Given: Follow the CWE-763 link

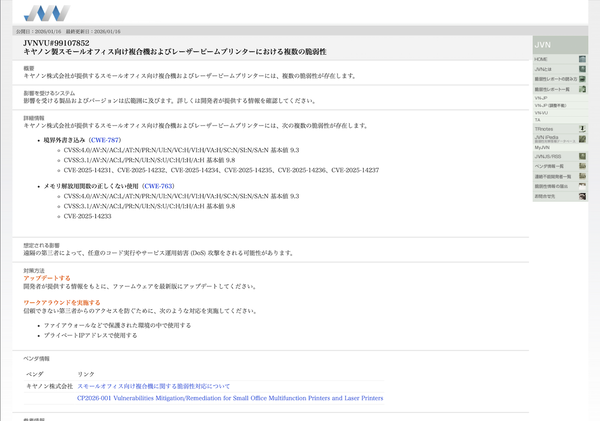Looking at the screenshot, I should click(158, 186).
